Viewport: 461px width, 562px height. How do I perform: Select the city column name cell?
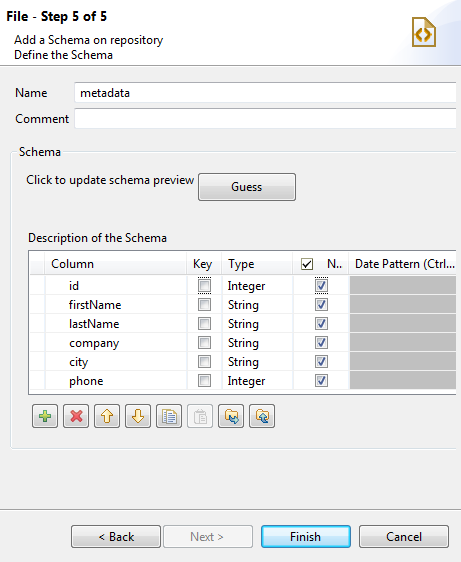[116, 362]
